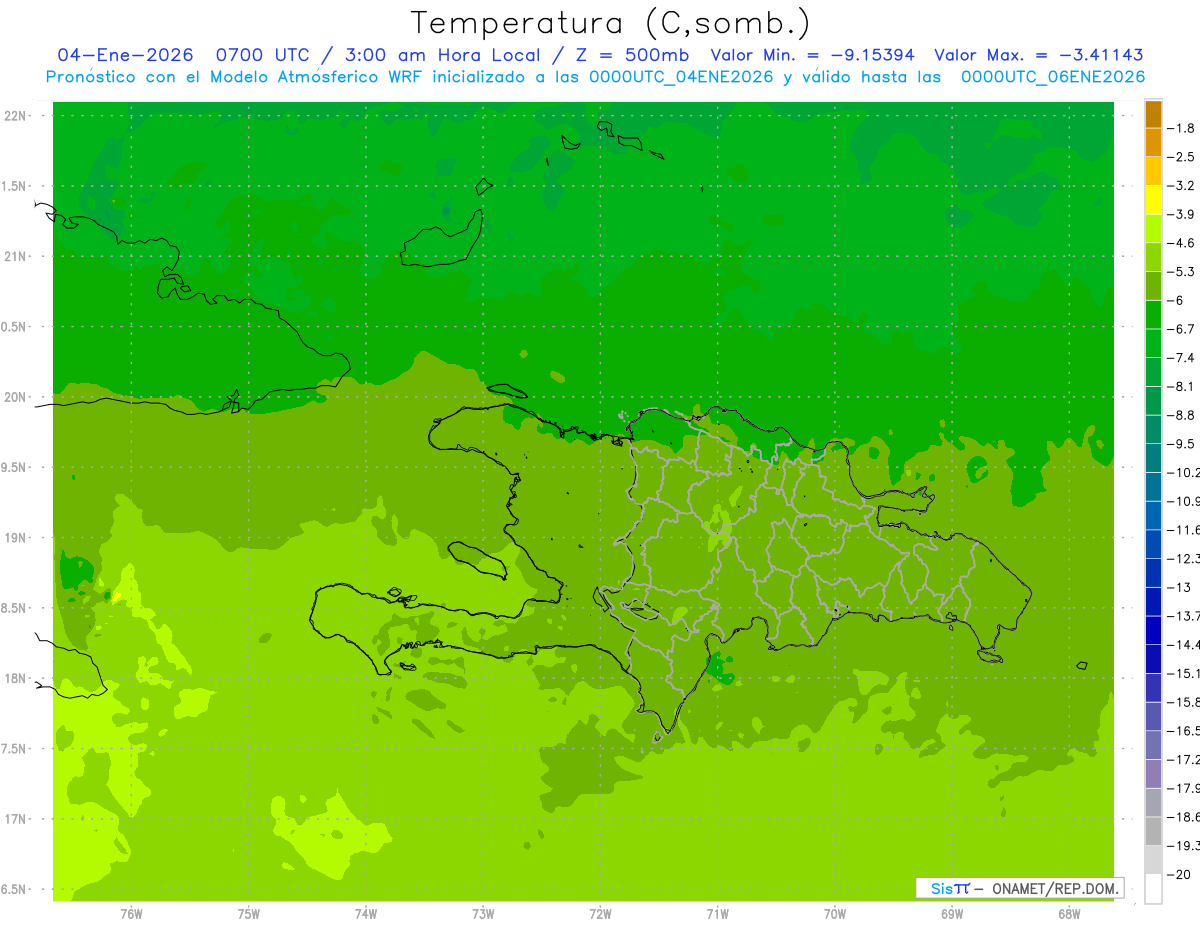
Task: Click the 17N latitude label
Action: (x=14, y=819)
